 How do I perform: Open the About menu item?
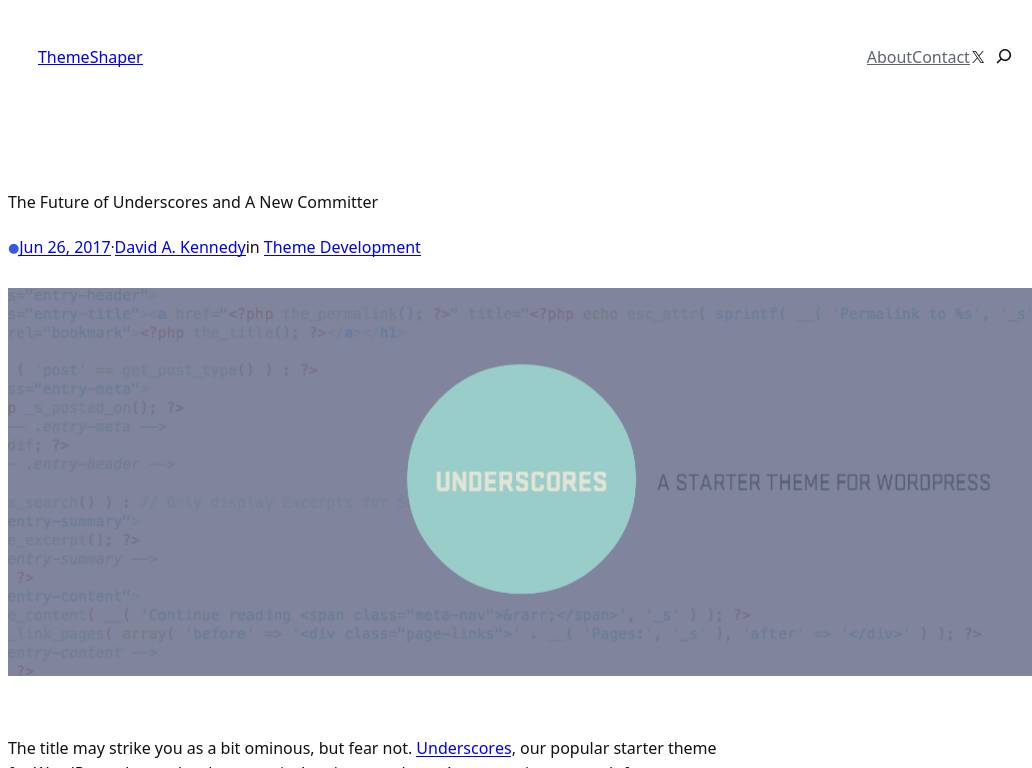tap(889, 57)
